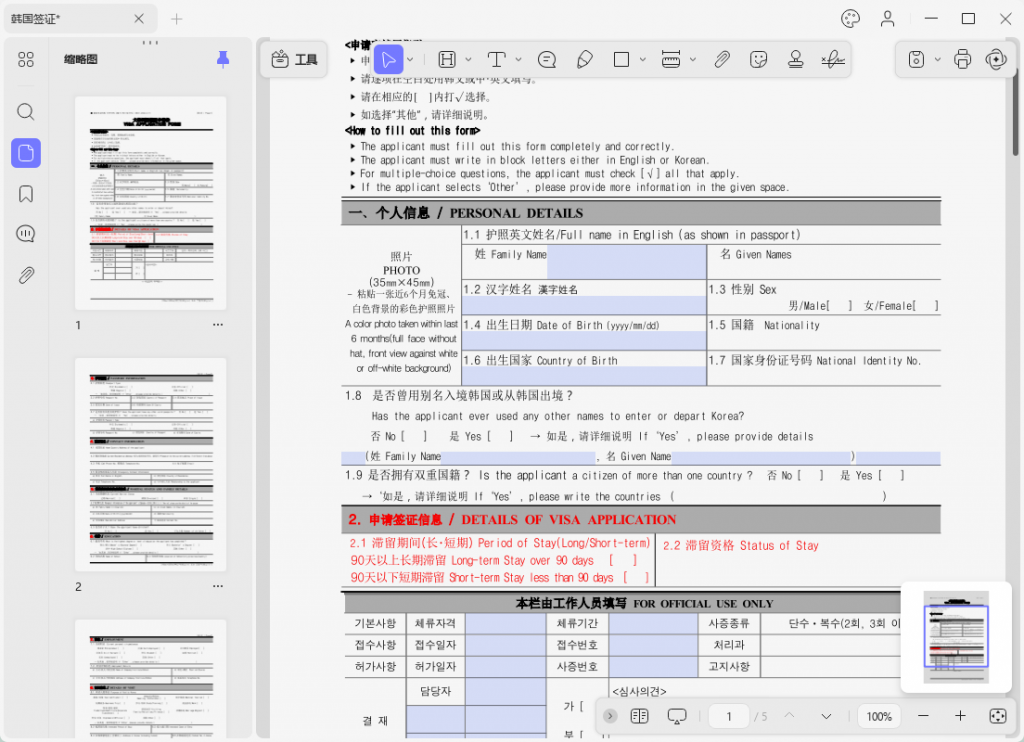Pick the T text typewriter tool
Screen dimensions: 1024x742
click(496, 60)
